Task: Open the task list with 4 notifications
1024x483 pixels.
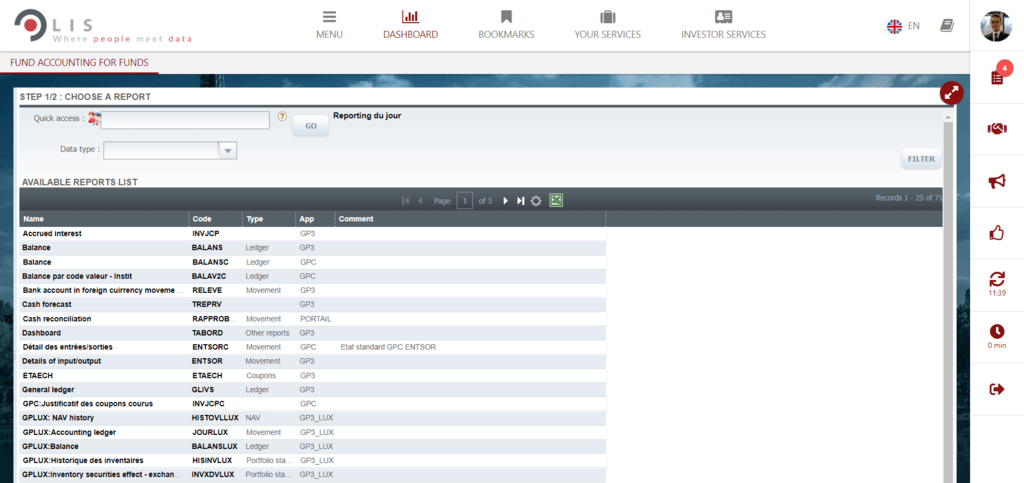Action: pos(997,76)
